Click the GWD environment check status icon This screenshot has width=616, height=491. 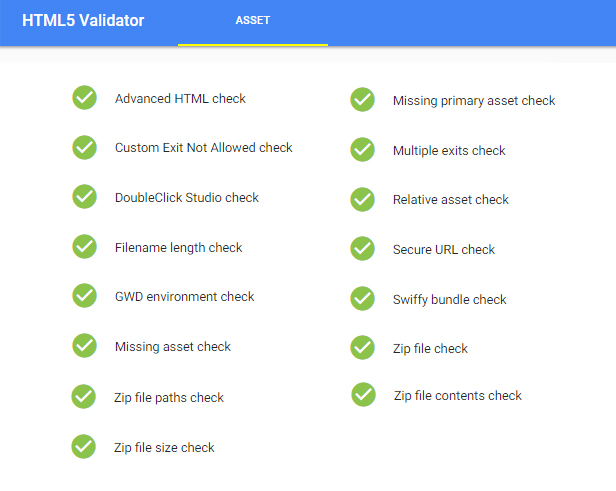tap(84, 295)
